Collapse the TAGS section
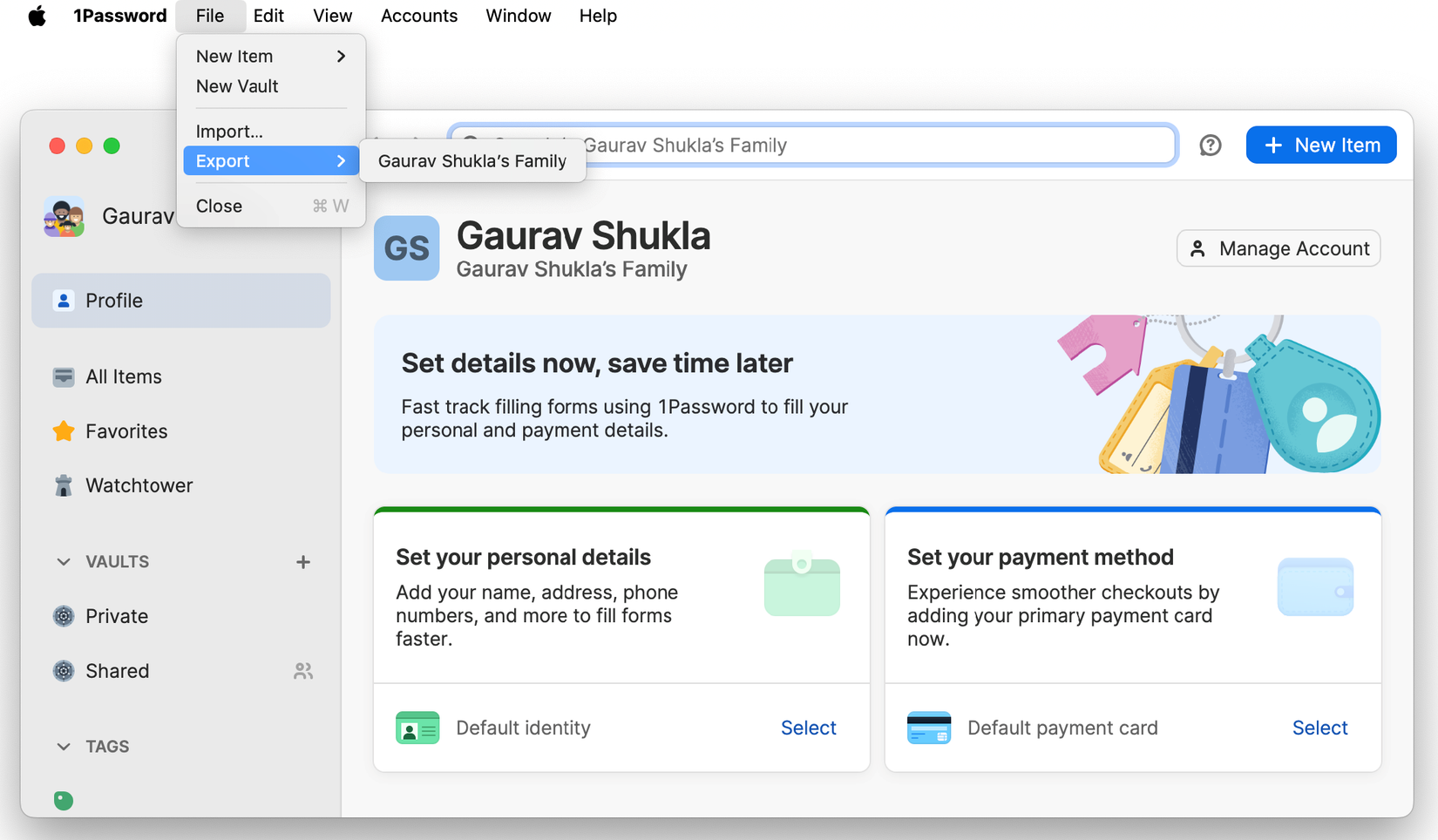Screen dimensions: 1438x840 pos(63,747)
